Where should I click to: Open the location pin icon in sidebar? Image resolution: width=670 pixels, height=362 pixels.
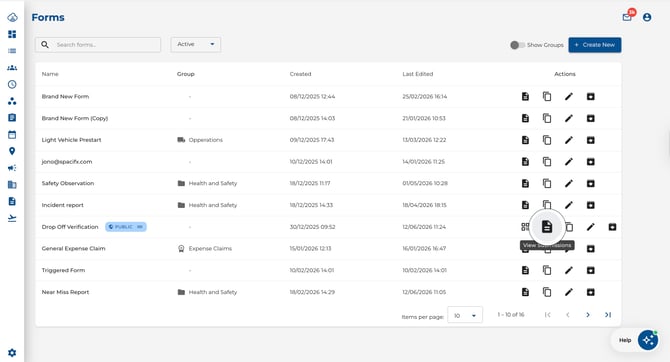(12, 151)
